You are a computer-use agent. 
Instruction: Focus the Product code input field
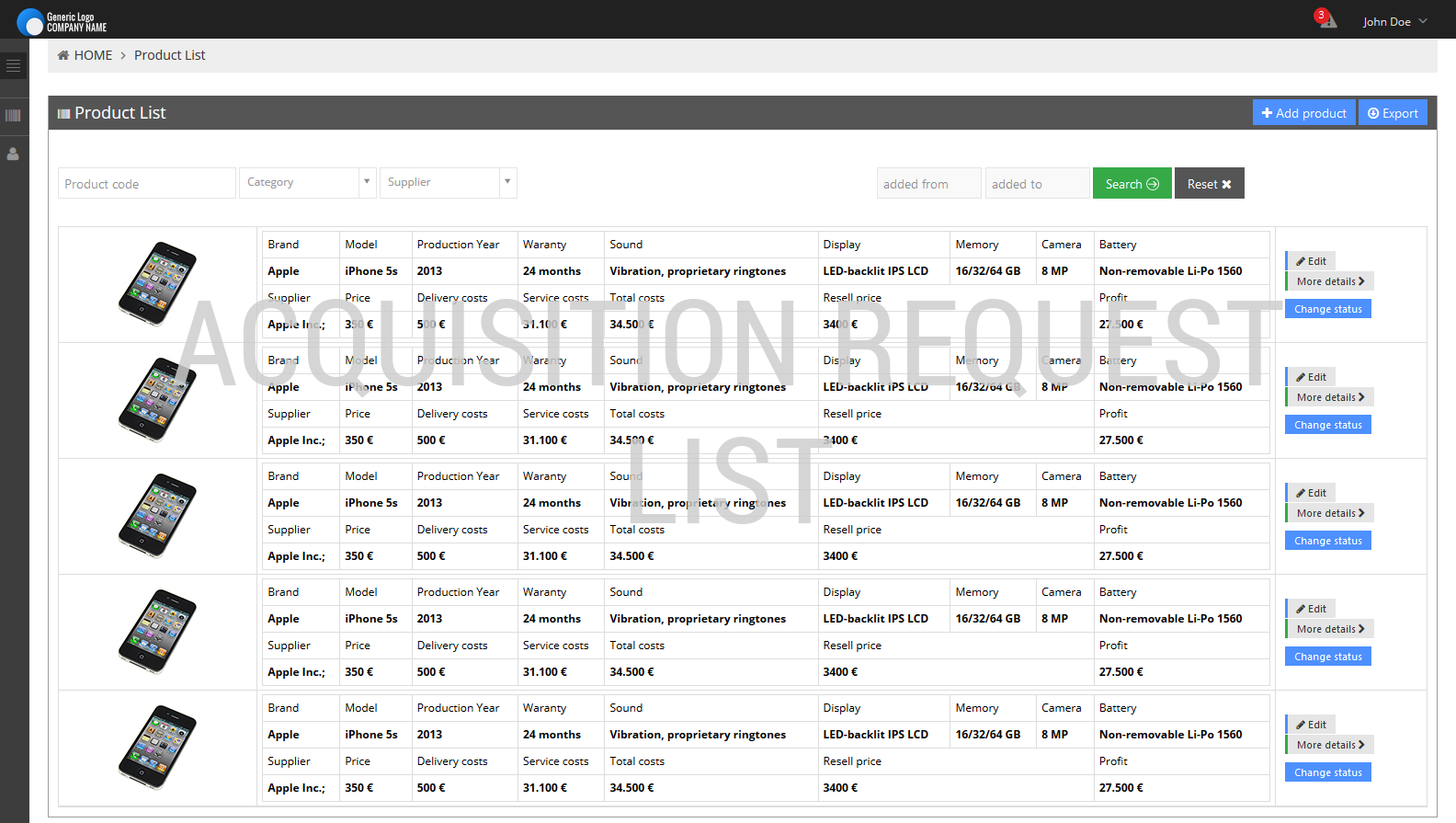tap(147, 183)
